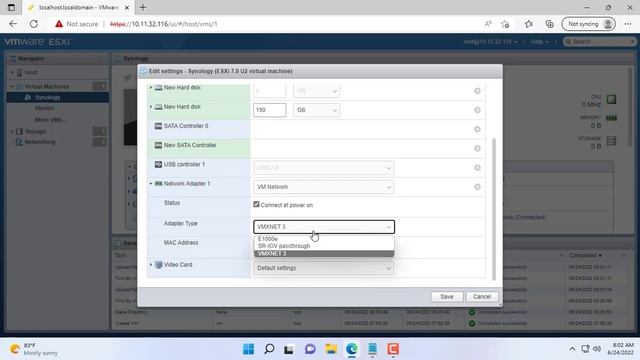Remove SATA Controller 0

(477, 129)
